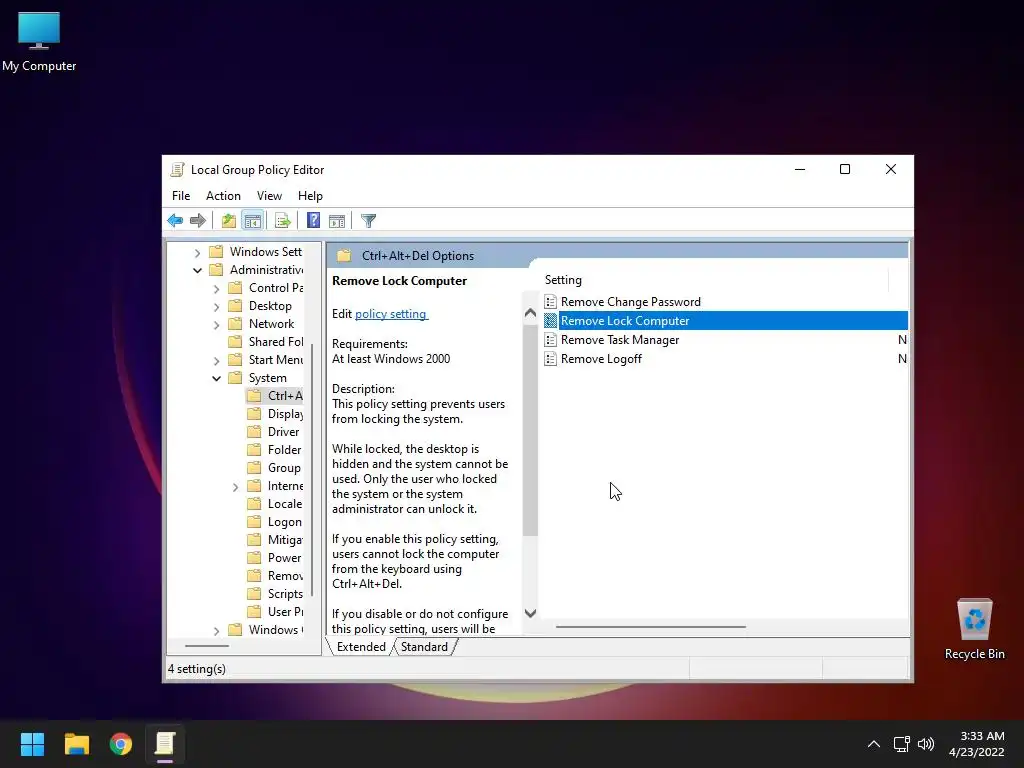Select the Recycle Bin desktop icon
This screenshot has height=768, width=1024.
click(x=974, y=630)
